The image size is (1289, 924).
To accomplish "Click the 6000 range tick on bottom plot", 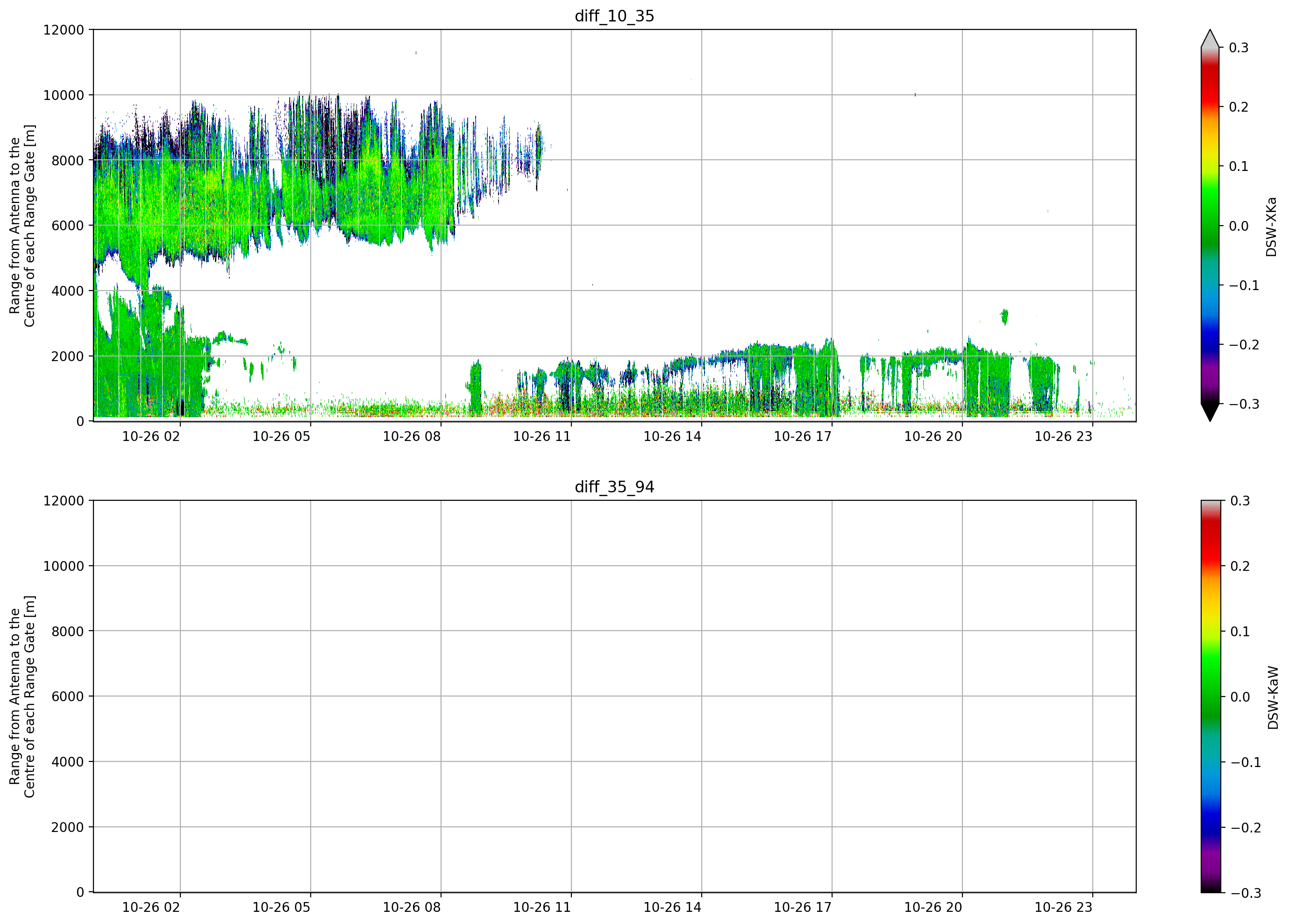I will (x=68, y=697).
